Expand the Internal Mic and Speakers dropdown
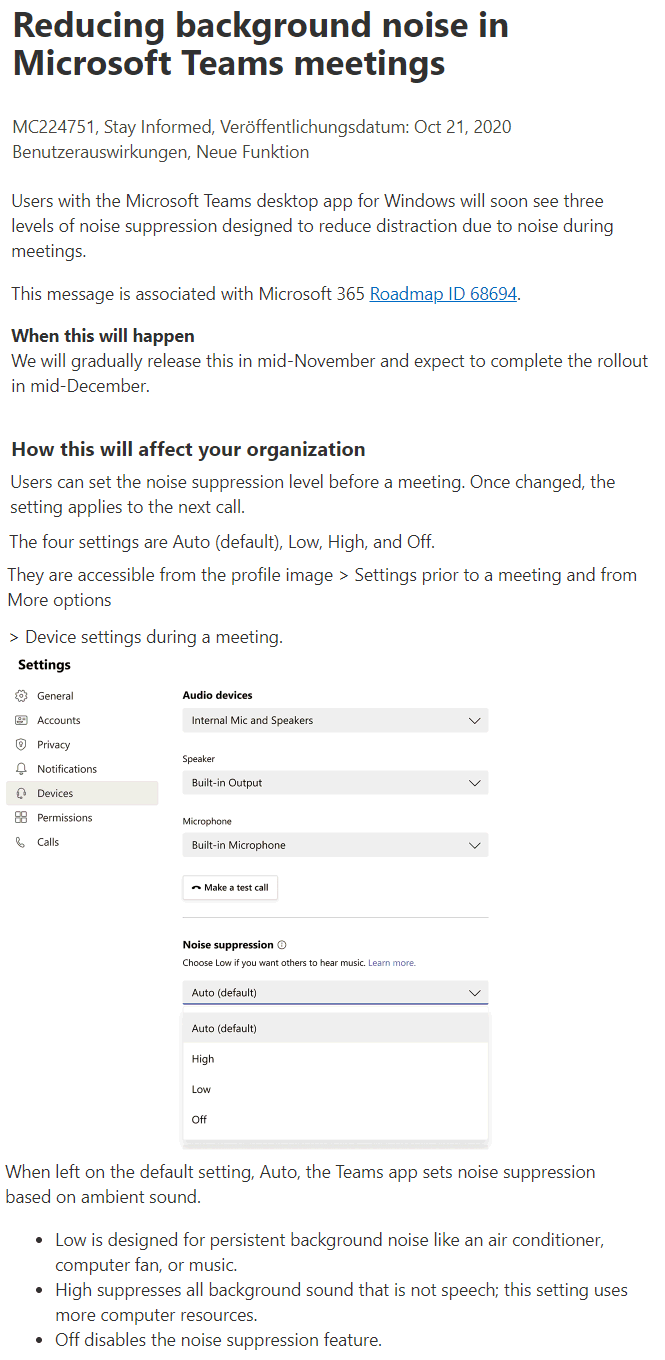The height and width of the screenshot is (1360, 665). 335,720
